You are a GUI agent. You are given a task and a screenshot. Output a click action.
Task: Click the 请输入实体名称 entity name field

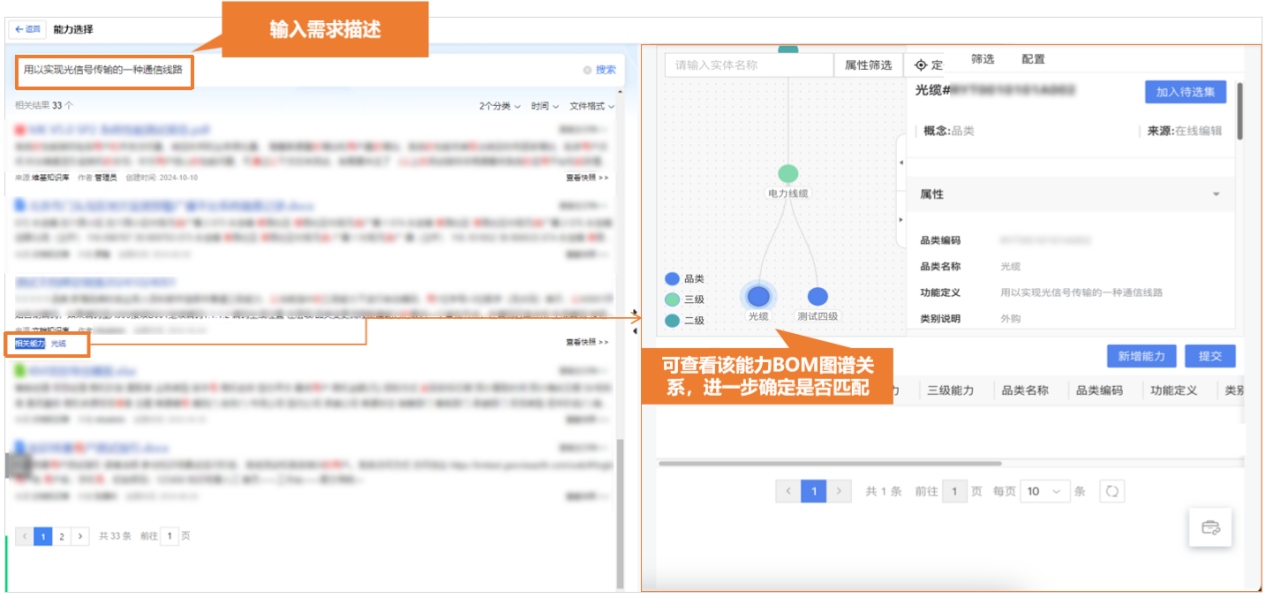point(748,65)
